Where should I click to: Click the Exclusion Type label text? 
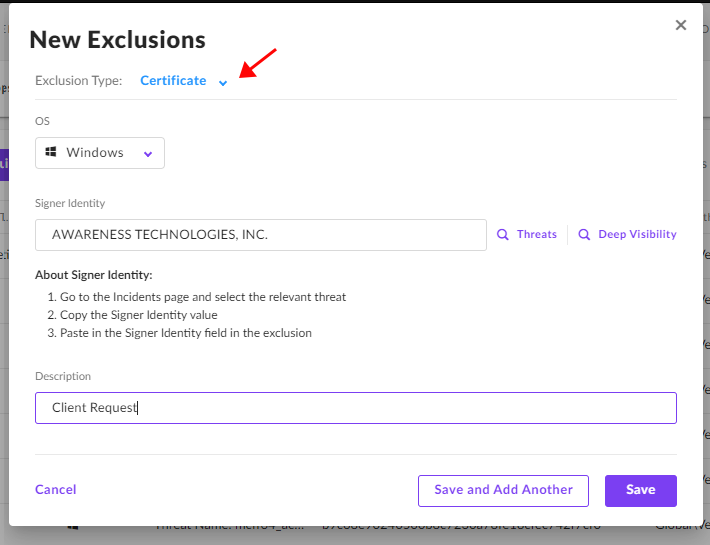(x=79, y=81)
